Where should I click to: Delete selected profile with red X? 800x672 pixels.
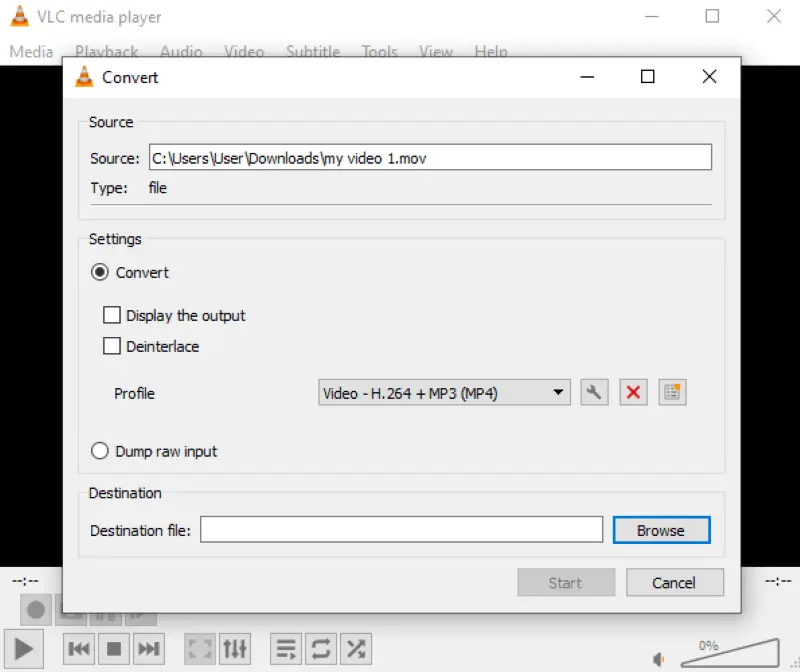[x=633, y=392]
